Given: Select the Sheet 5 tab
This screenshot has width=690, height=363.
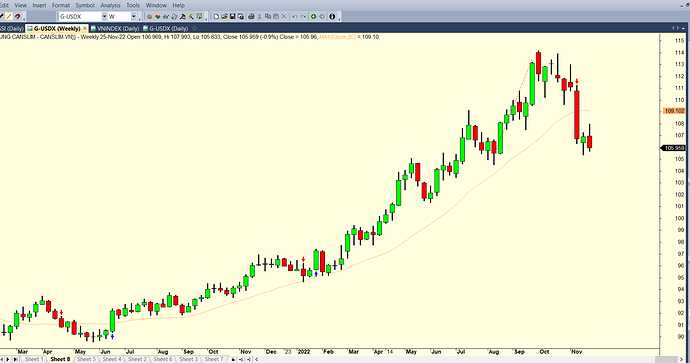Looking at the screenshot, I should pos(86,359).
